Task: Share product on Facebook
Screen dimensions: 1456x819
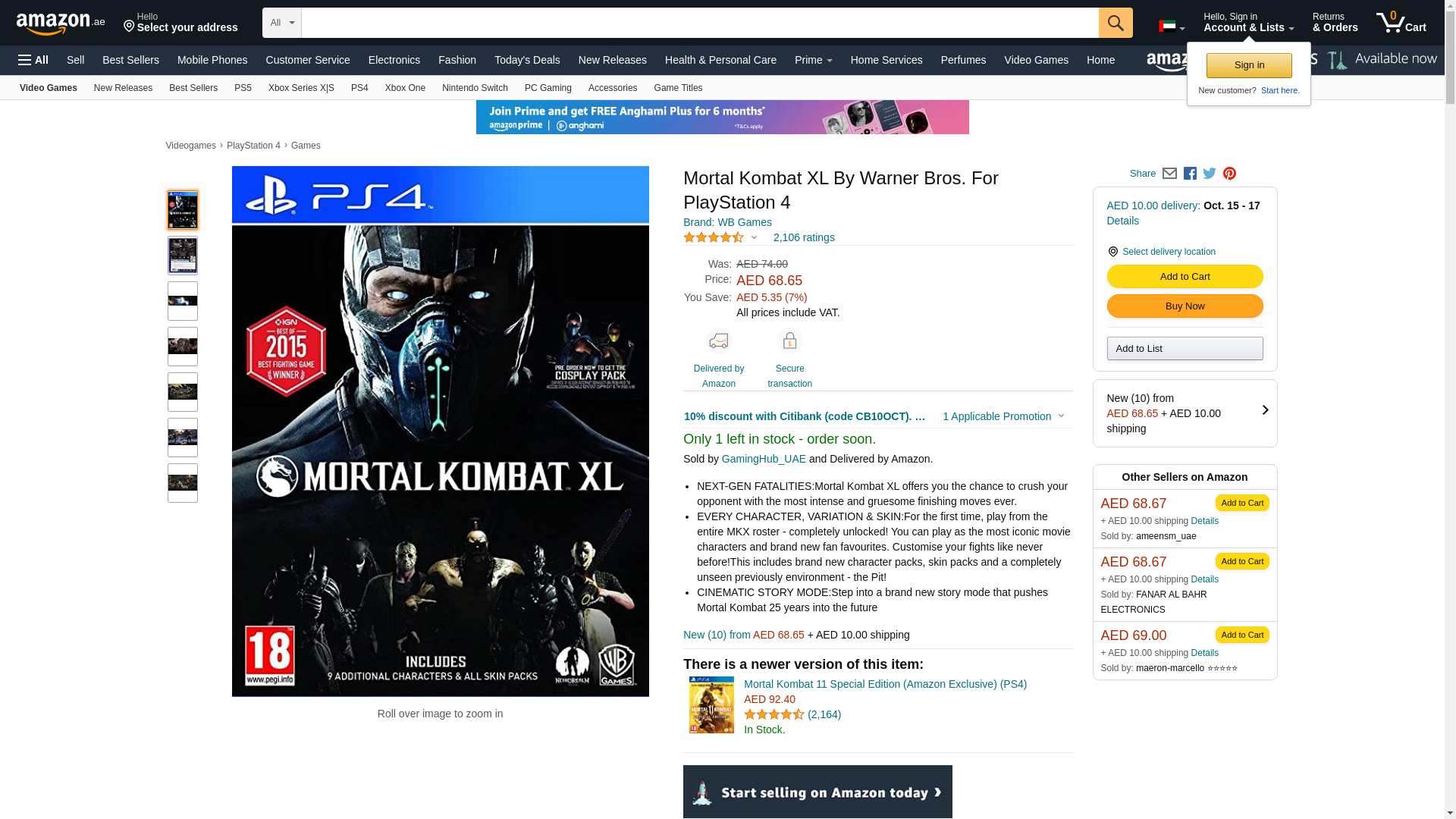Action: tap(1190, 174)
